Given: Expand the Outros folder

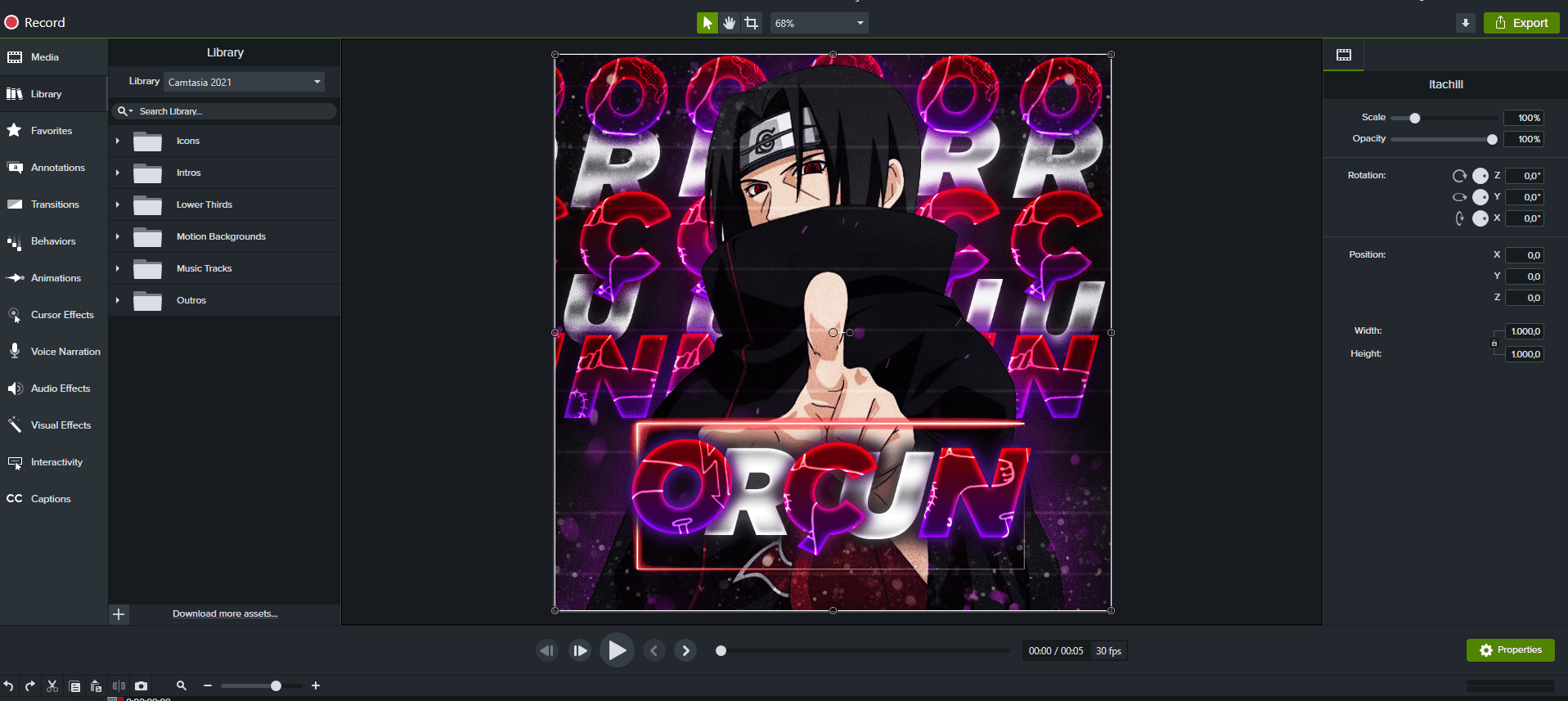Looking at the screenshot, I should (118, 301).
